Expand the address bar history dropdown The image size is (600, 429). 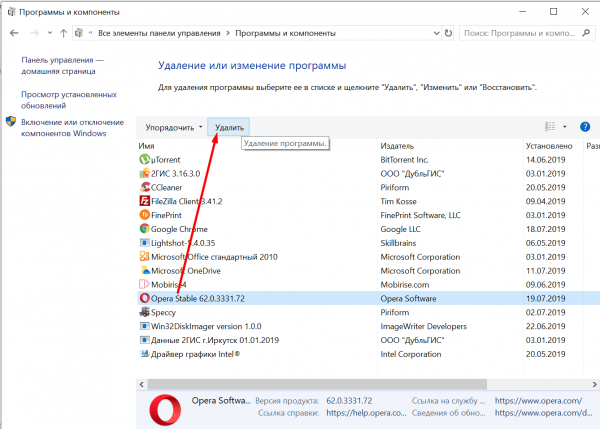pyautogui.click(x=436, y=33)
